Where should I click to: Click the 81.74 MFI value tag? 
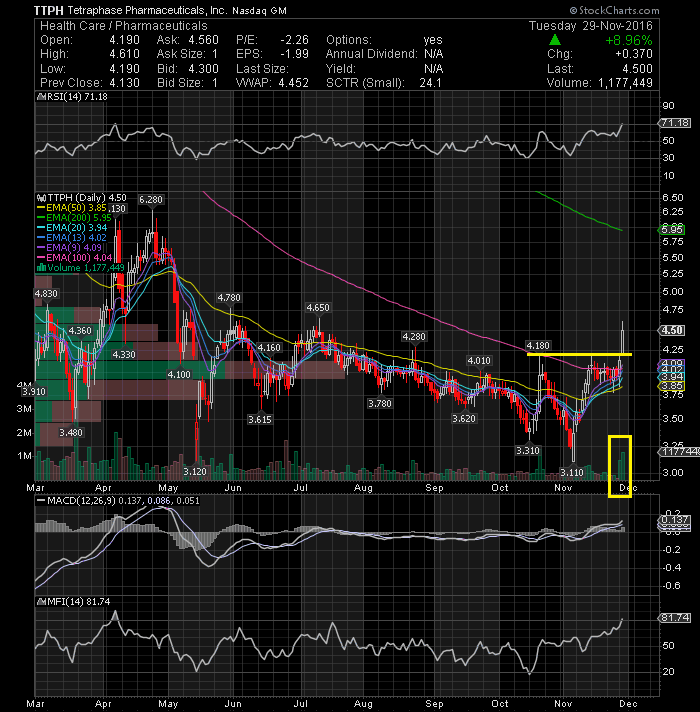(675, 618)
